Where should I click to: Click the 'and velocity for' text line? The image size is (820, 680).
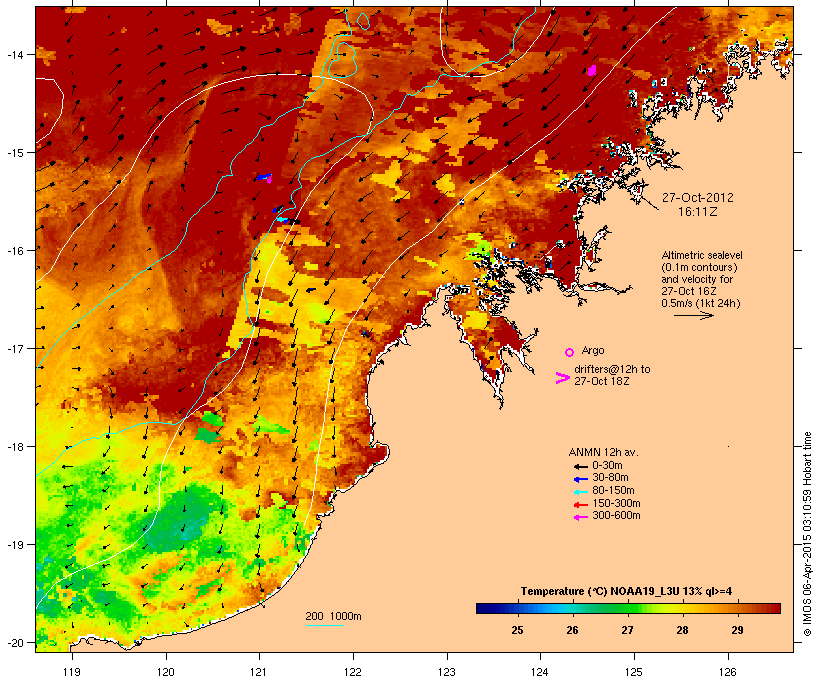click(x=697, y=279)
